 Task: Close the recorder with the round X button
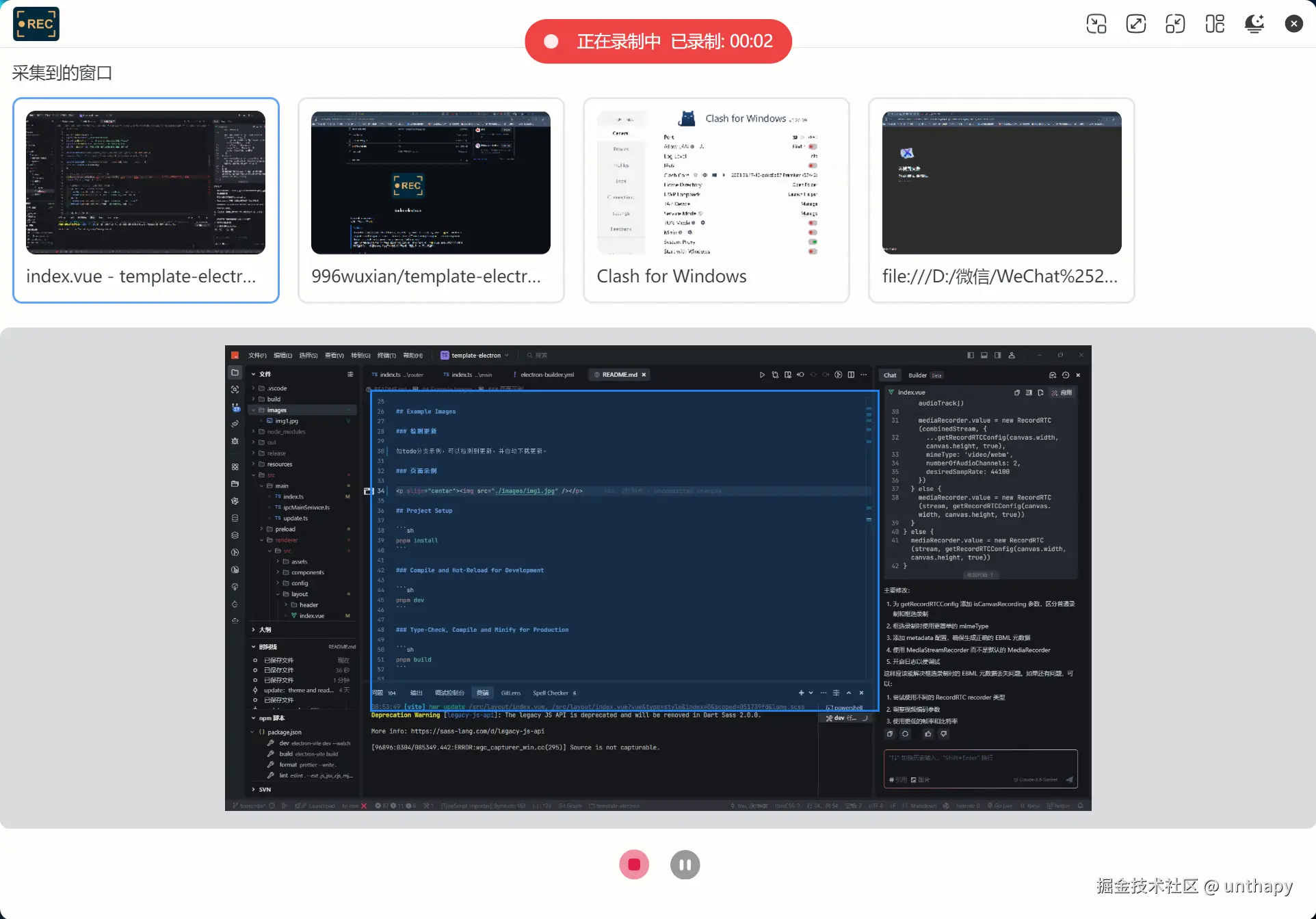tap(1294, 24)
